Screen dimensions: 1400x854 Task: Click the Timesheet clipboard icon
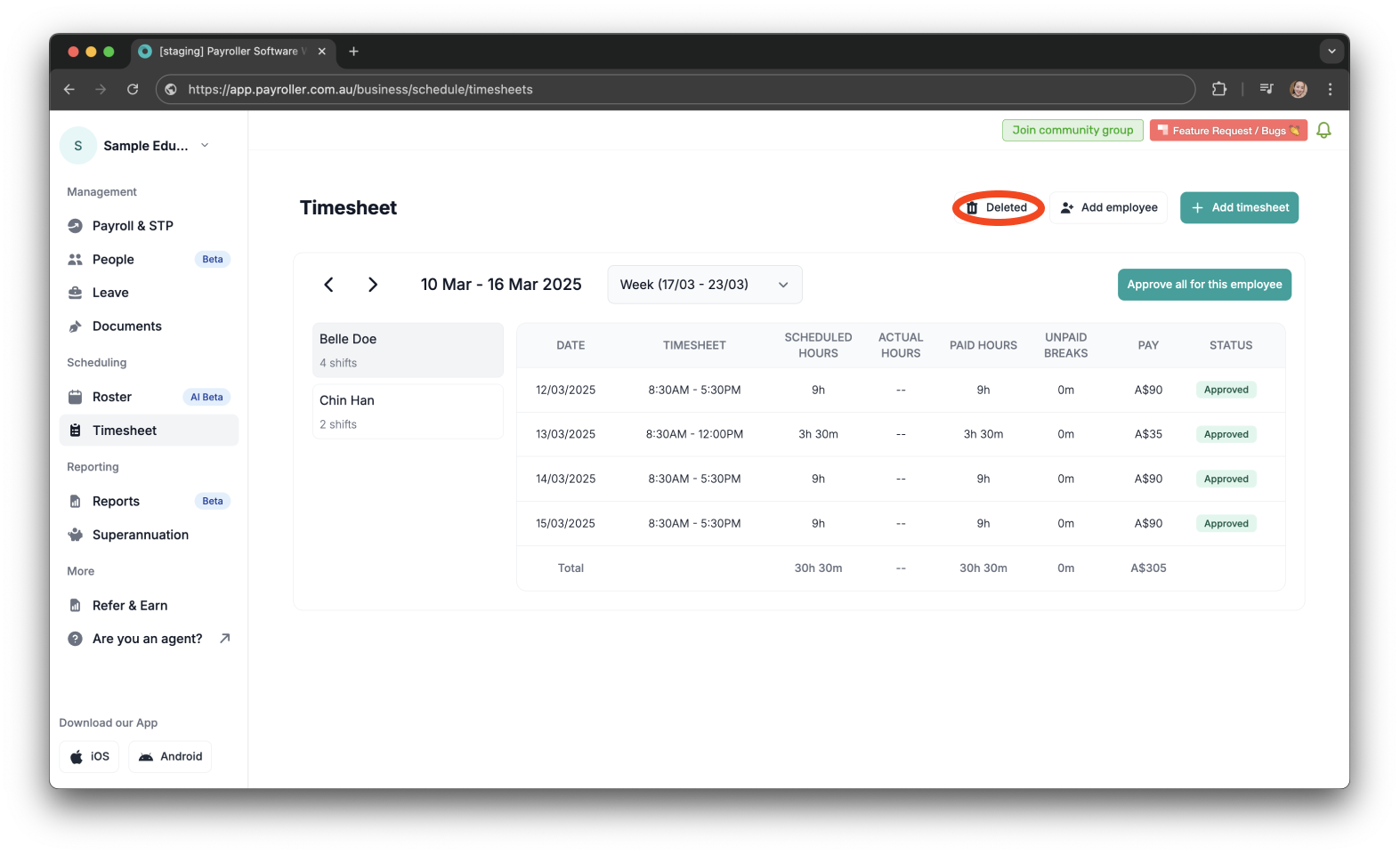pos(76,431)
